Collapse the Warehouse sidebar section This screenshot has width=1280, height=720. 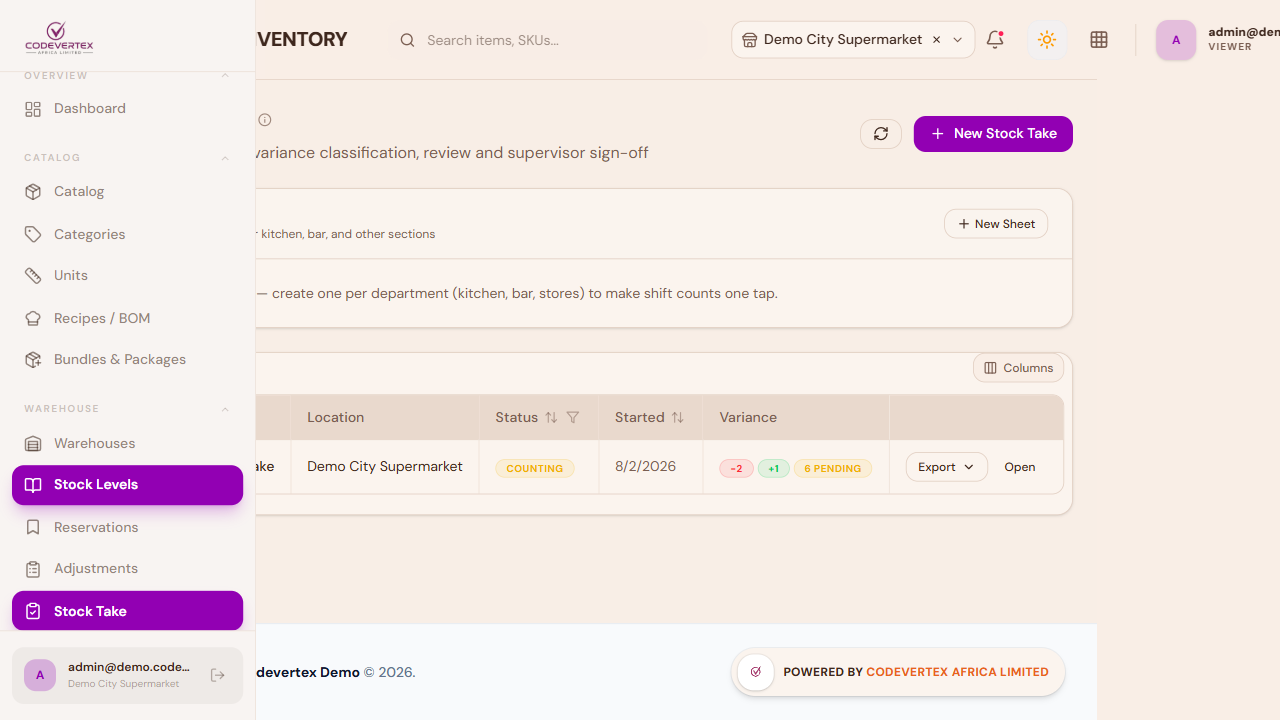pos(225,409)
